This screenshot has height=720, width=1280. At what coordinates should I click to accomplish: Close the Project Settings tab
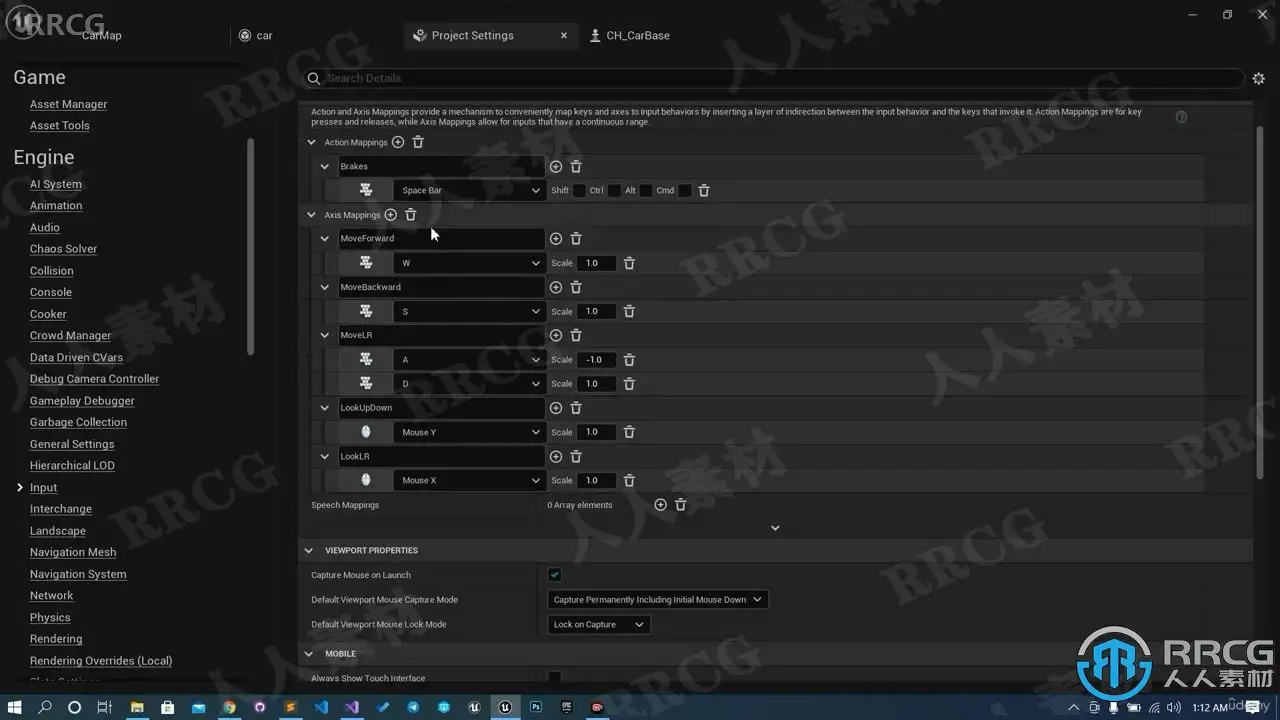pyautogui.click(x=564, y=35)
